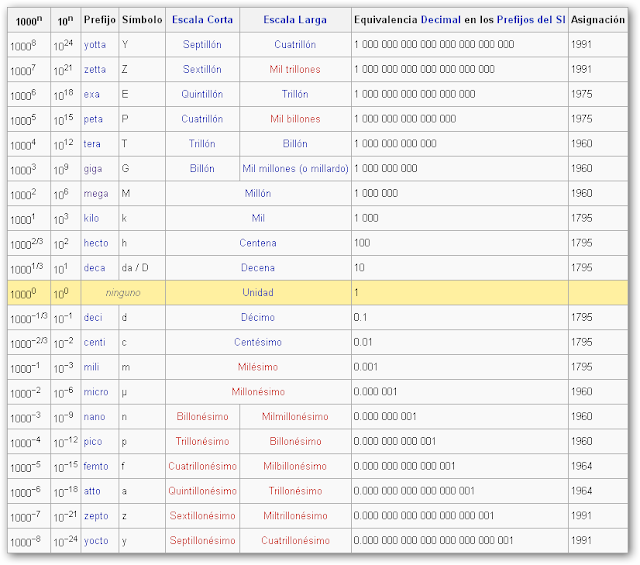Open the Decena link

tap(258, 268)
